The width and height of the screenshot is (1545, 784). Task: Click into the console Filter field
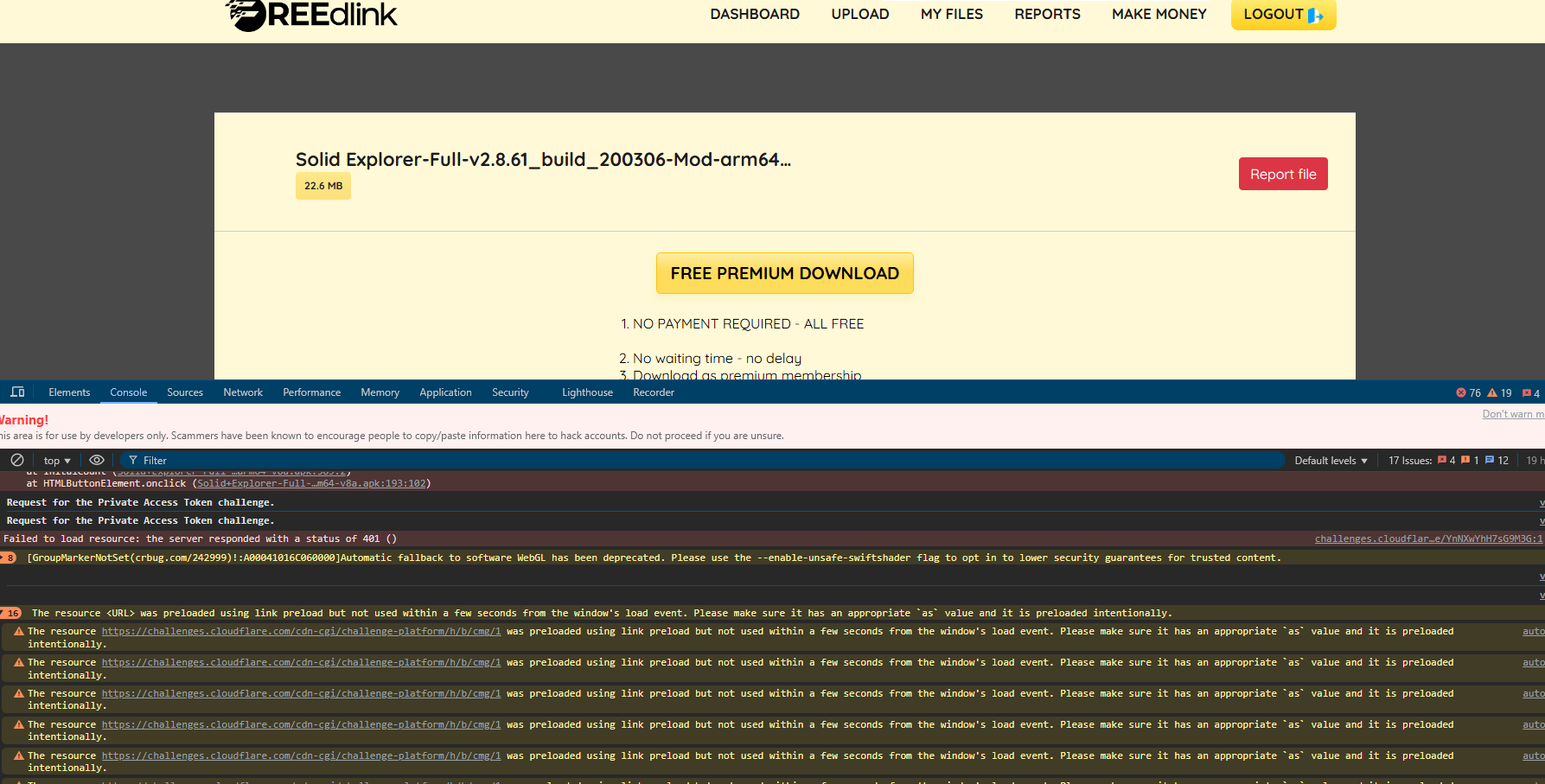pos(702,460)
